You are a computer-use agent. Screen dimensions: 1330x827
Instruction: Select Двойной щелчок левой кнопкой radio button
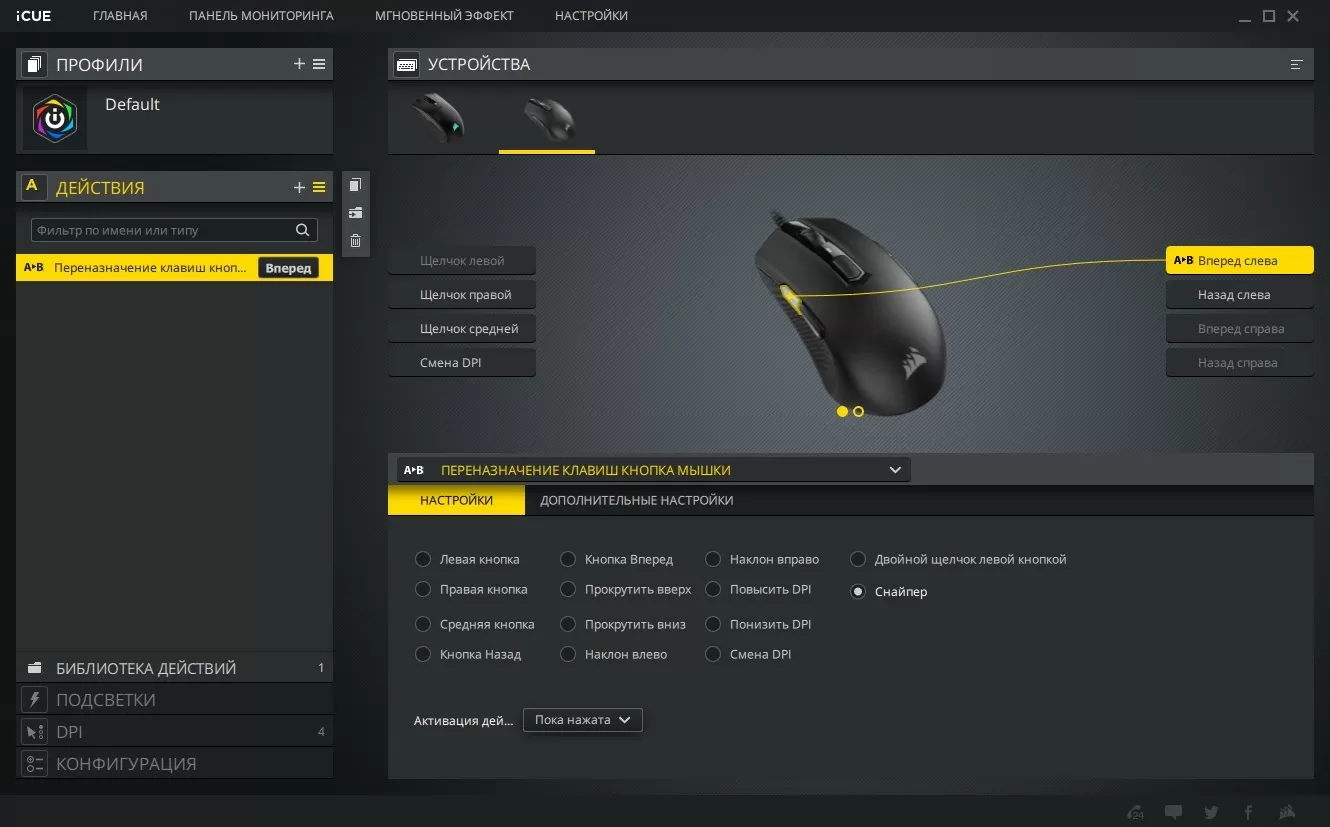click(x=857, y=559)
